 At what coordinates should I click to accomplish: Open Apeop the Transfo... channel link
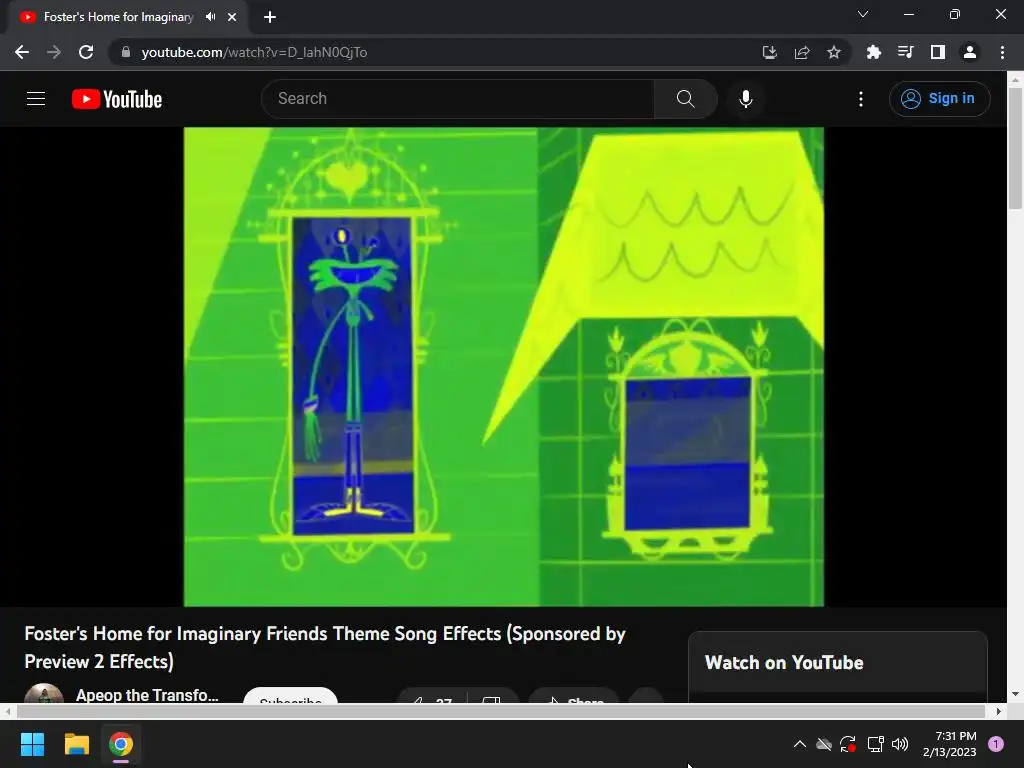click(x=147, y=695)
